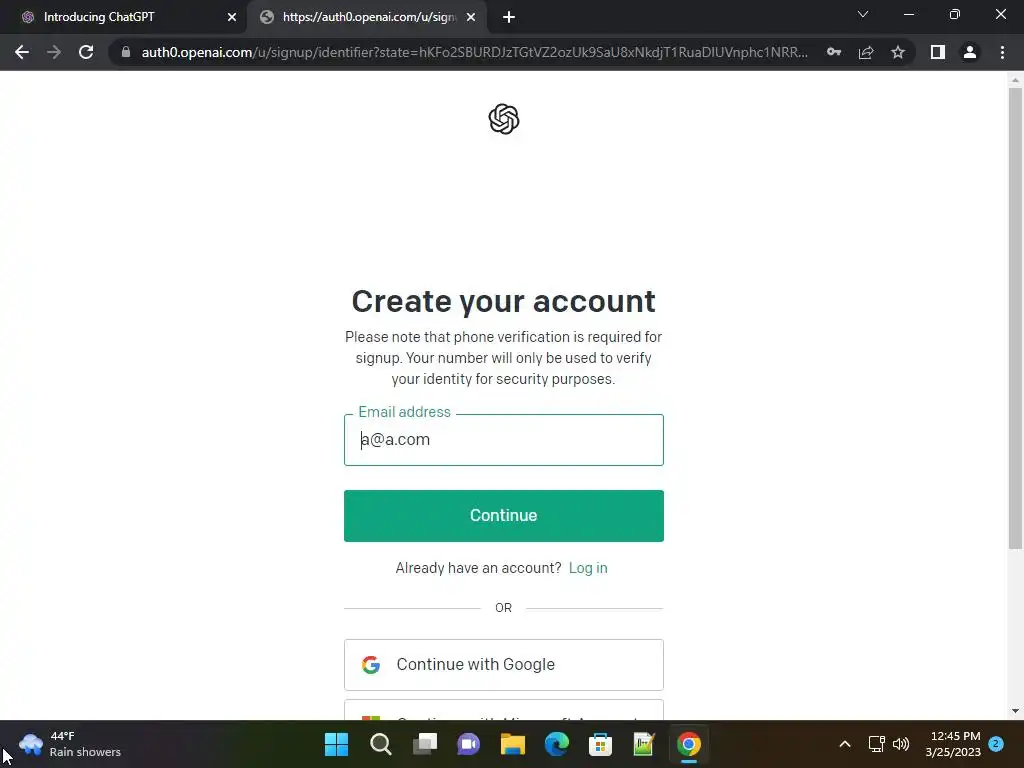Close the auth0.openai.com tab
This screenshot has height=768, width=1024.
471,18
